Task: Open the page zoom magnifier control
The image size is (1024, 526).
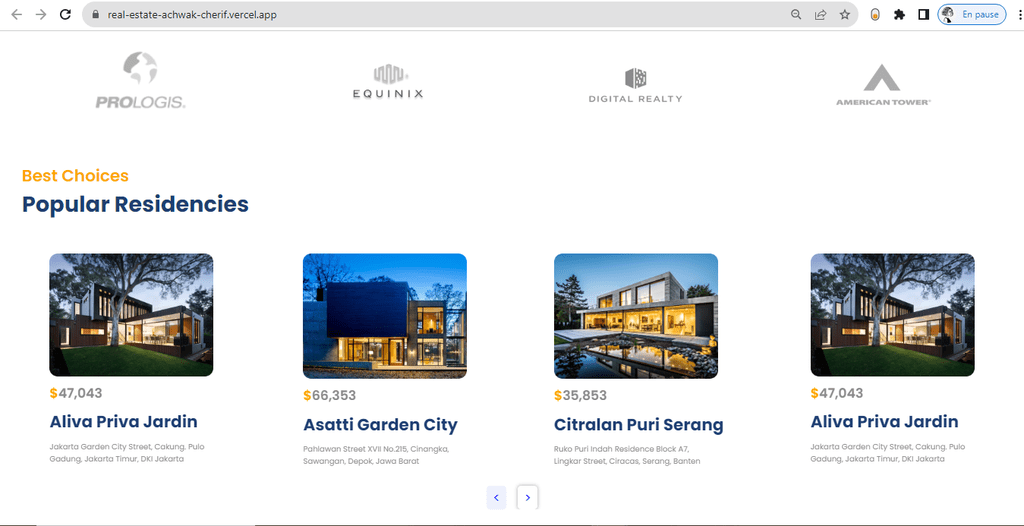Action: 796,14
